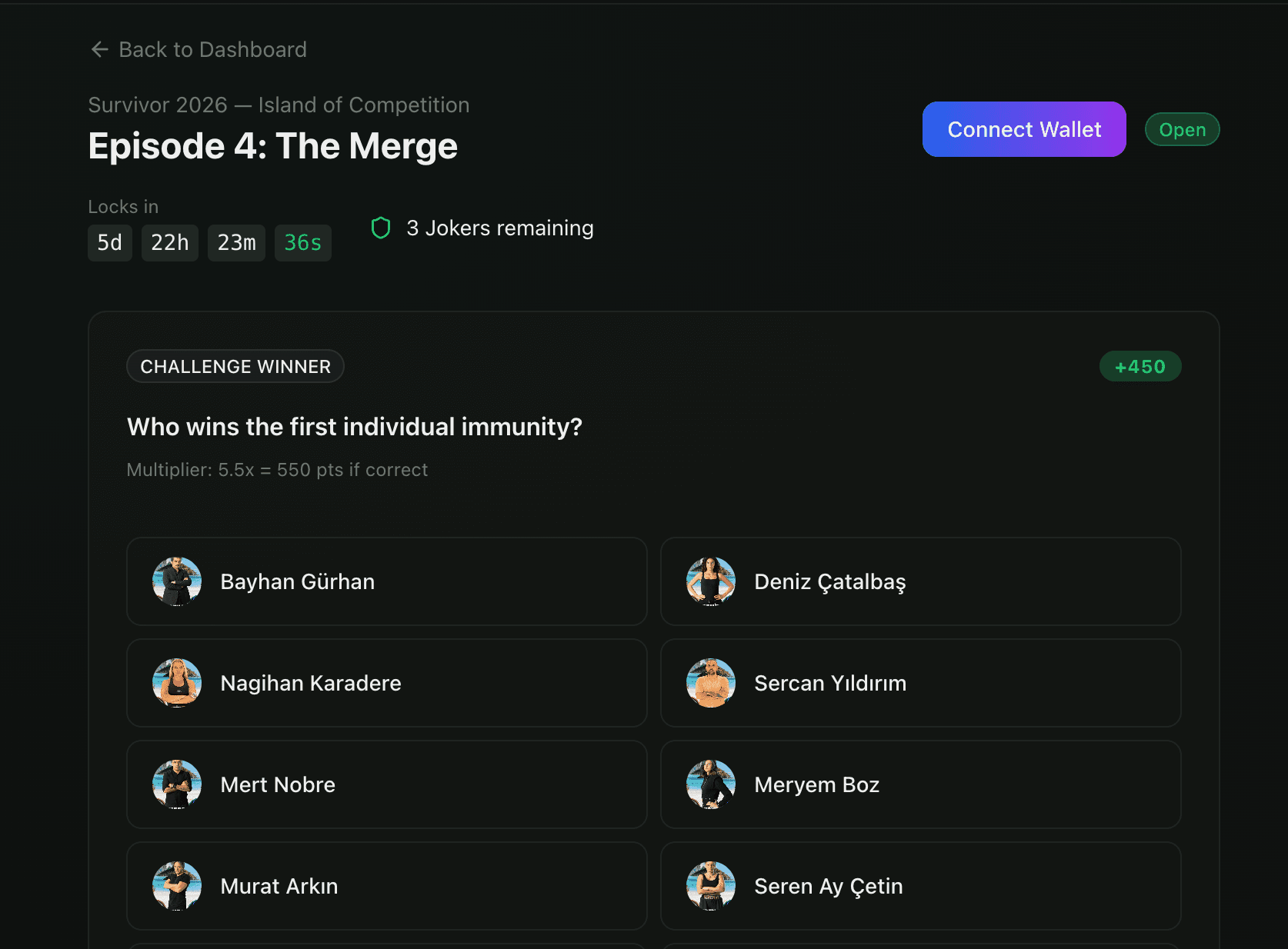1288x949 pixels.
Task: Select the Sercan Yıldırım option card
Action: coord(920,683)
